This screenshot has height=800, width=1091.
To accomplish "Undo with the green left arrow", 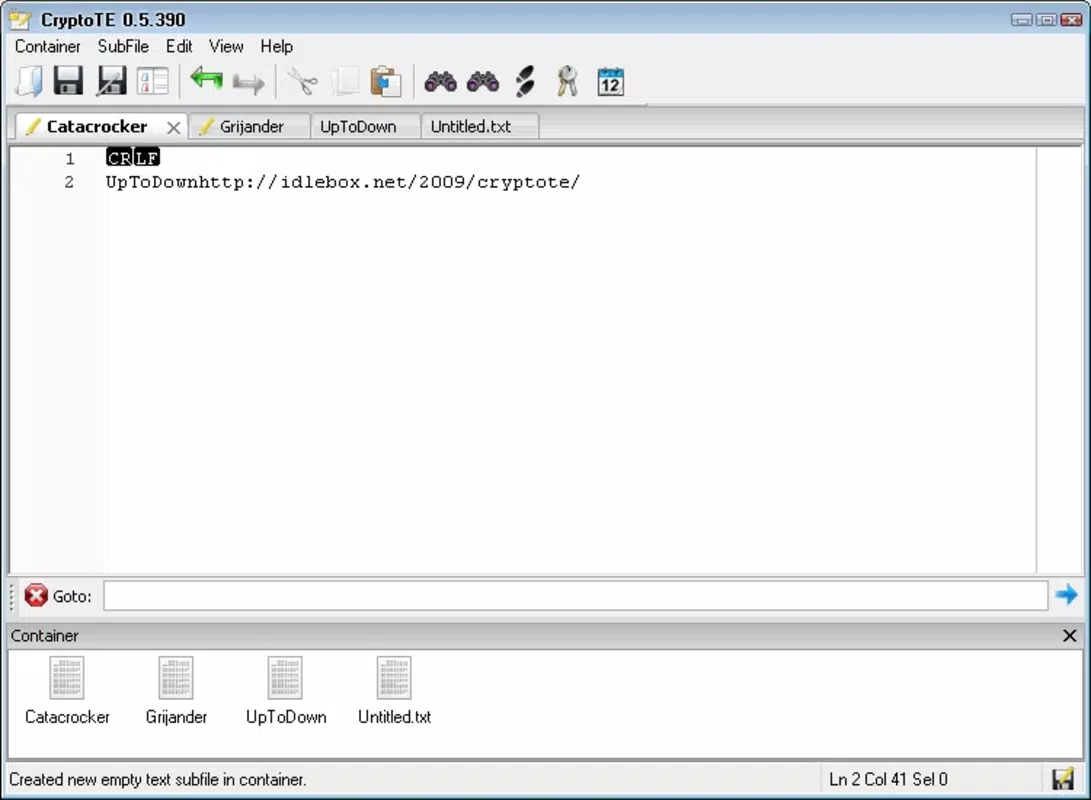I will pyautogui.click(x=207, y=79).
